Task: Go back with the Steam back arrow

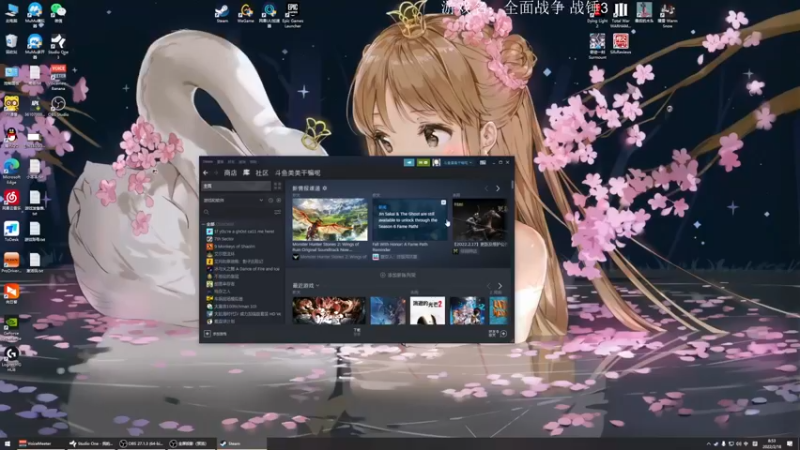Action: (206, 173)
